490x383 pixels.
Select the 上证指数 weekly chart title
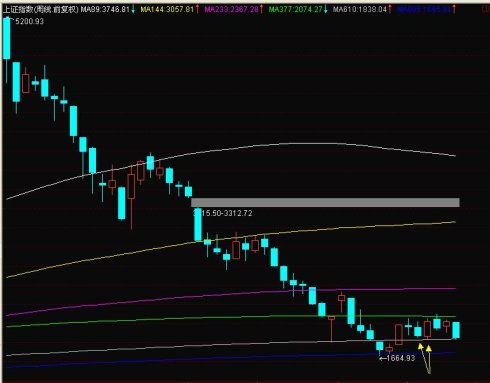[41, 9]
